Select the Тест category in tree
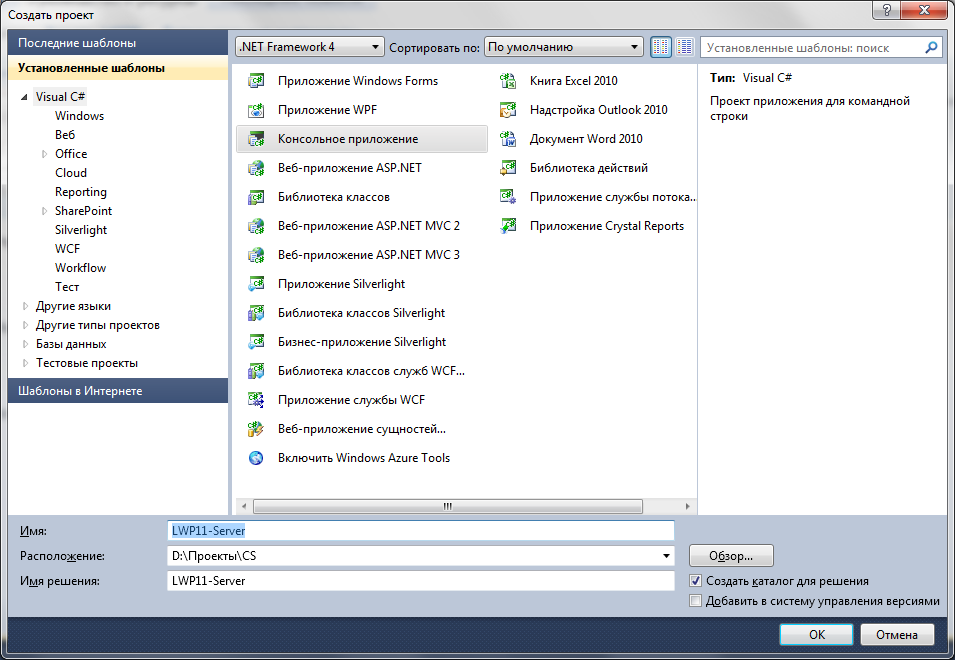Viewport: 955px width, 660px height. [67, 287]
